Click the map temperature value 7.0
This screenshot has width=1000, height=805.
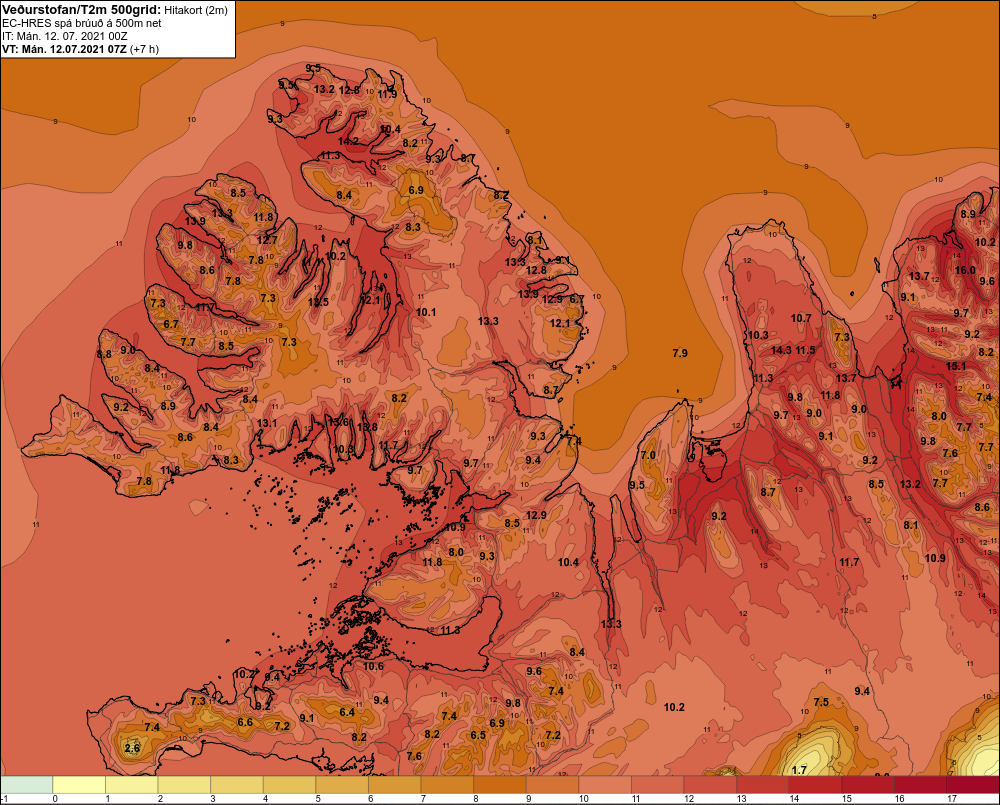(648, 455)
